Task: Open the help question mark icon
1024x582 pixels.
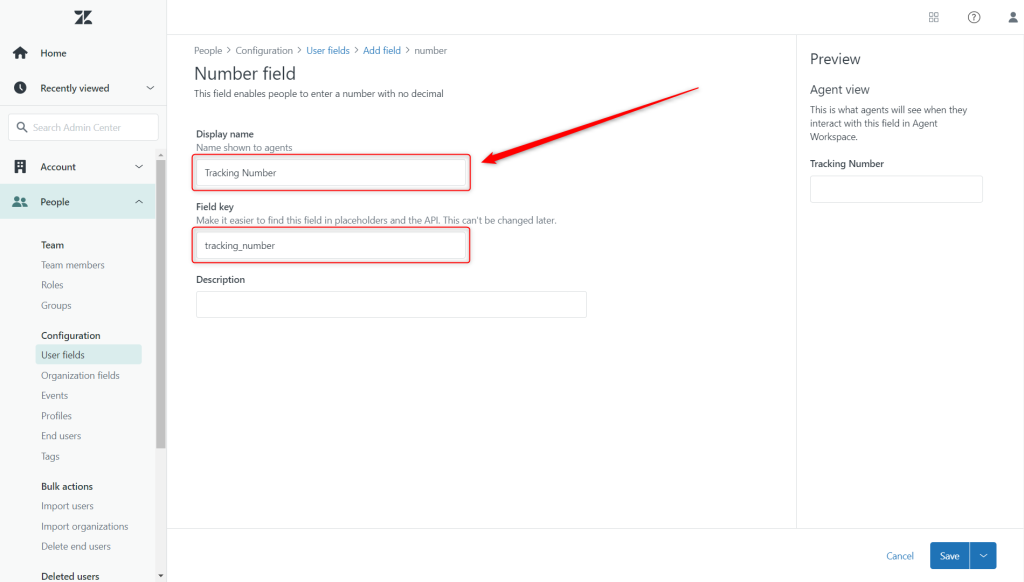Action: (x=974, y=17)
